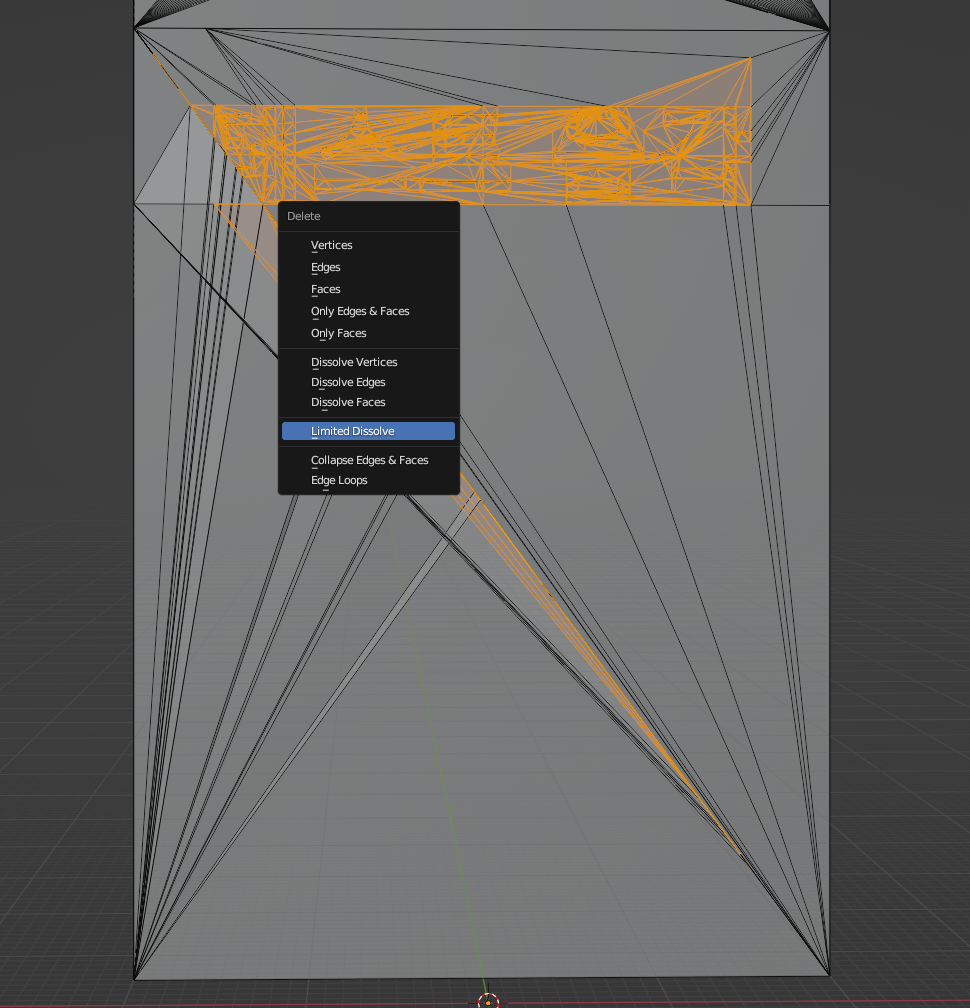
Task: Choose Dissolve Edges
Action: 368,382
